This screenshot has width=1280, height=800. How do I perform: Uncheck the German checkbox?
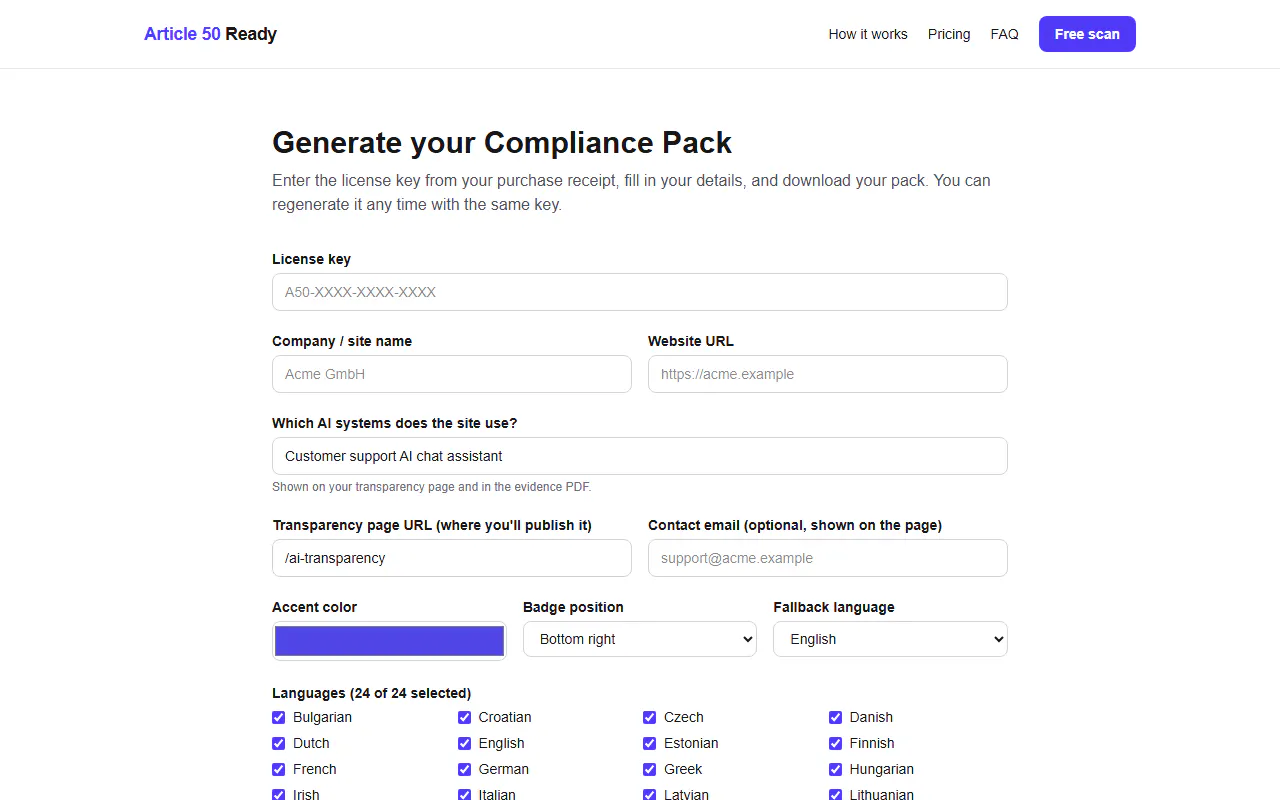click(x=464, y=769)
